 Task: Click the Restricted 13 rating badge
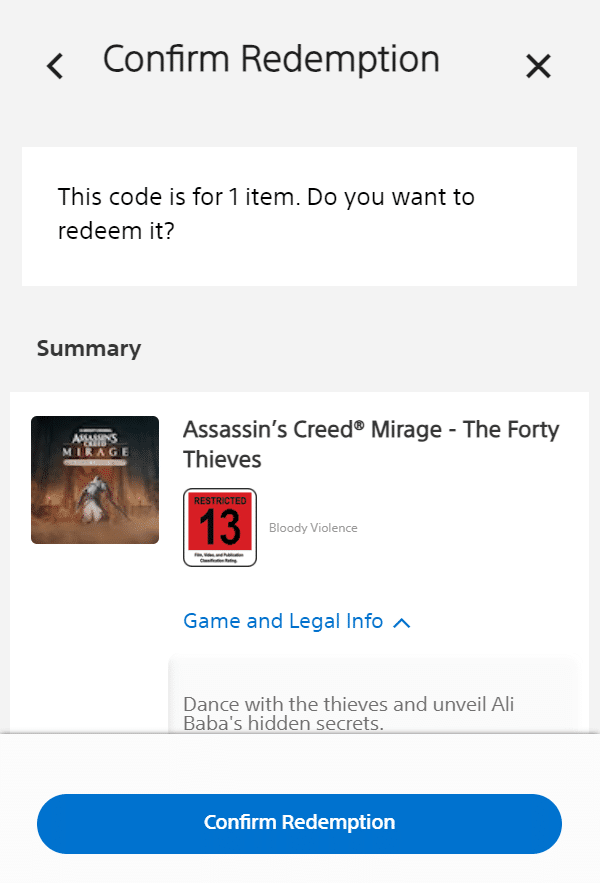(220, 527)
